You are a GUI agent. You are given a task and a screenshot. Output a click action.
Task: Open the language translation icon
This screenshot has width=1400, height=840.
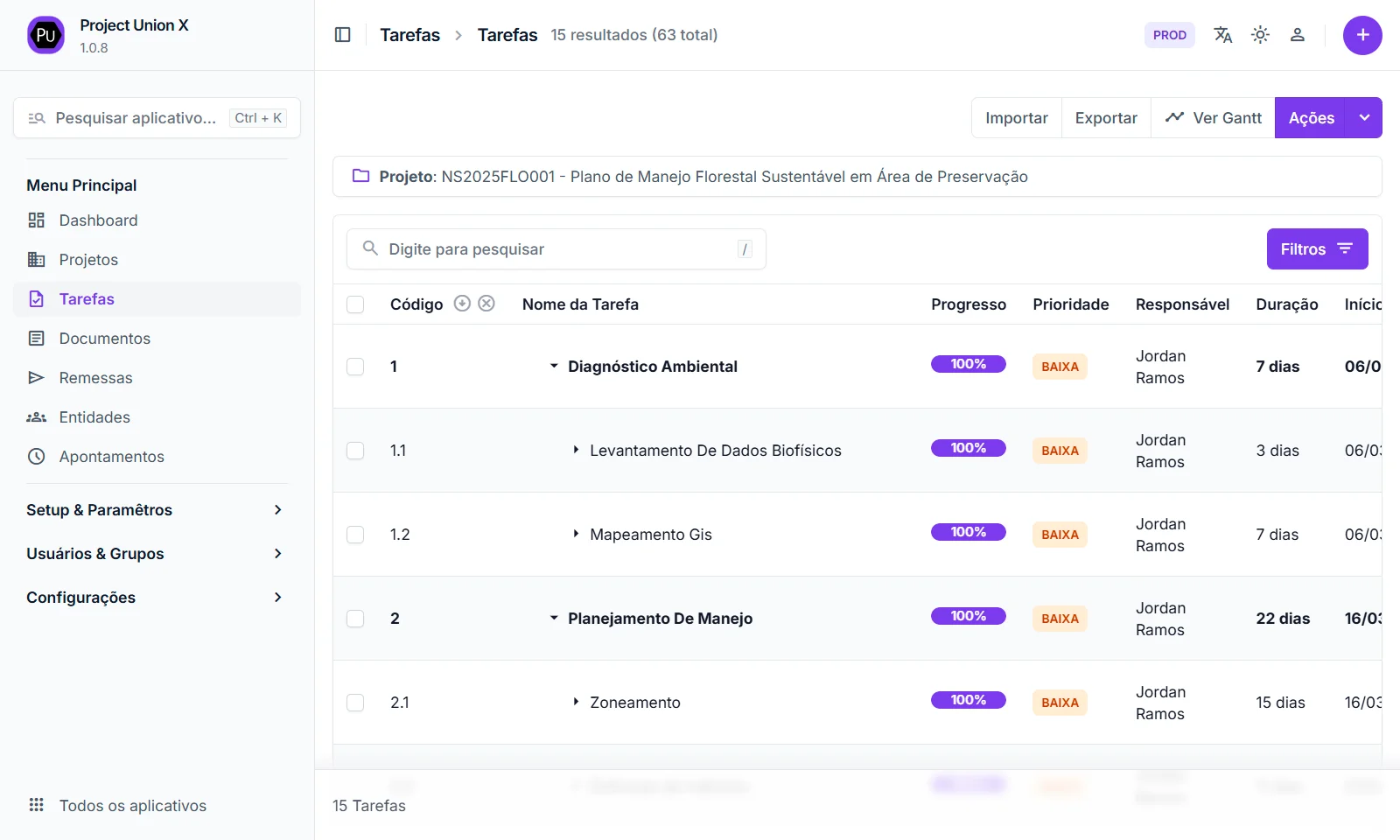click(x=1222, y=35)
